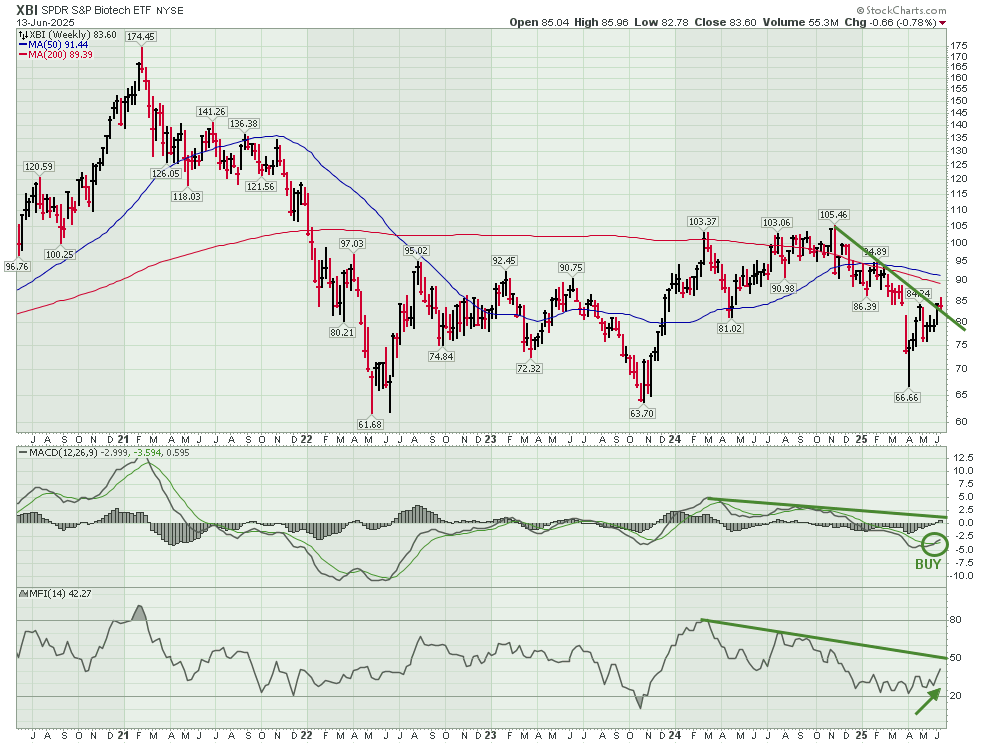Click the 118.03 price label
The image size is (990, 744).
[x=187, y=196]
